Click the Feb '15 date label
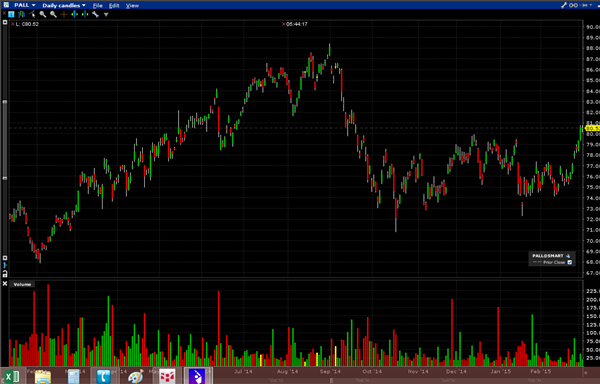600x384 pixels. [x=541, y=371]
